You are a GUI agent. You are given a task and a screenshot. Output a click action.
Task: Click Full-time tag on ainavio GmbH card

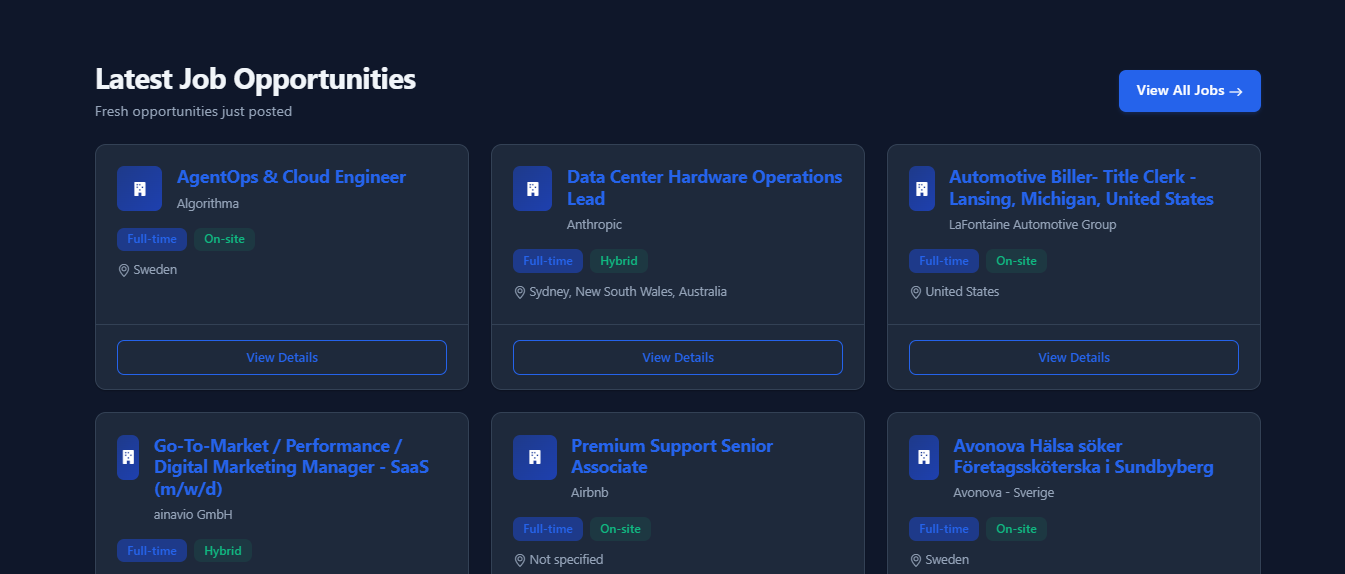[152, 551]
